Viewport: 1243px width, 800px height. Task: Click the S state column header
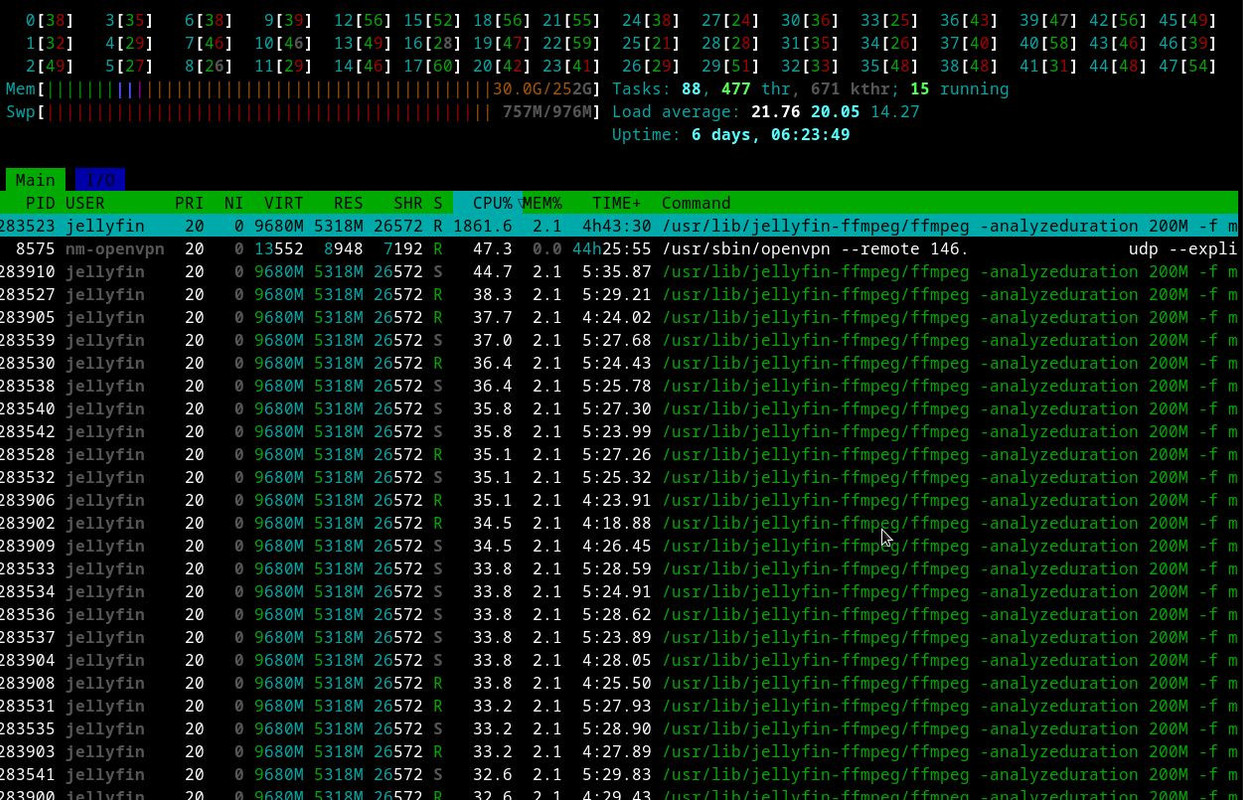click(438, 203)
